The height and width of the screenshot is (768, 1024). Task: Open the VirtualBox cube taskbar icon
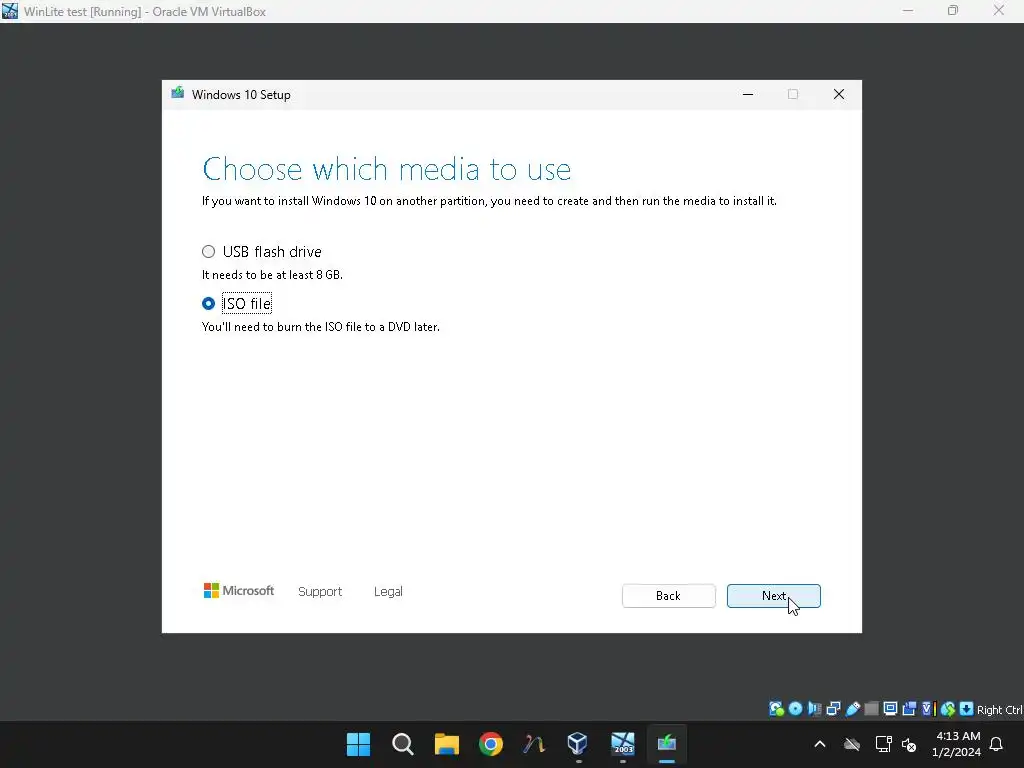click(577, 744)
